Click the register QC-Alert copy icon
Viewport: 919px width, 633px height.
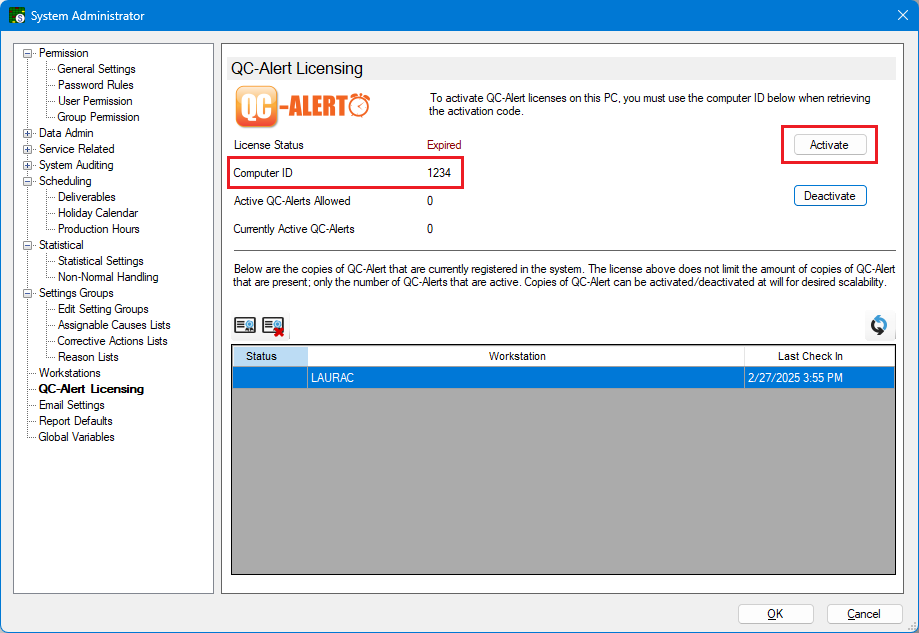coord(245,325)
